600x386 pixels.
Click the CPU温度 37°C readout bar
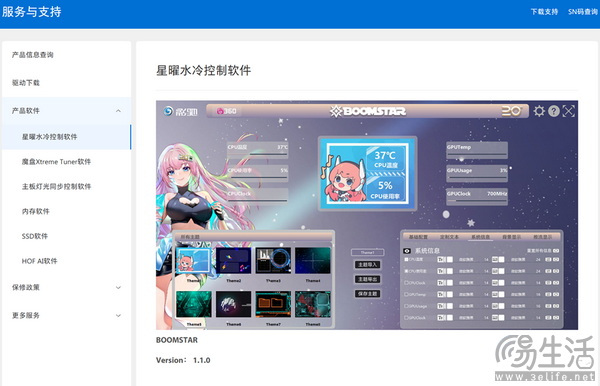[x=257, y=149]
